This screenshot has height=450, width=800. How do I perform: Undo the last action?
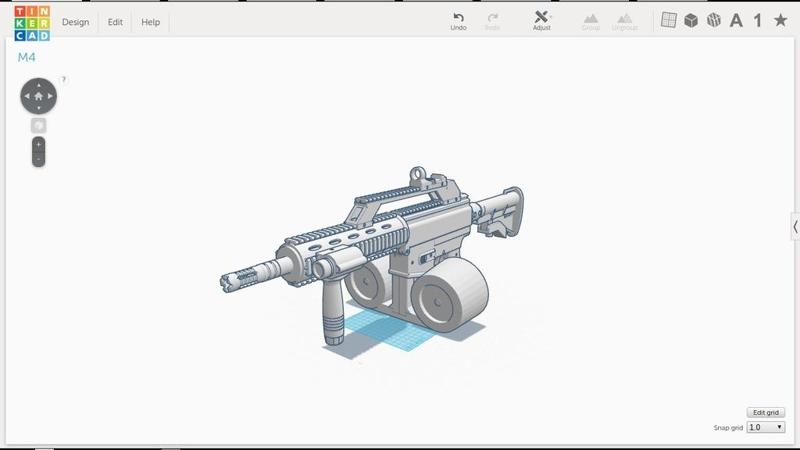(x=458, y=21)
